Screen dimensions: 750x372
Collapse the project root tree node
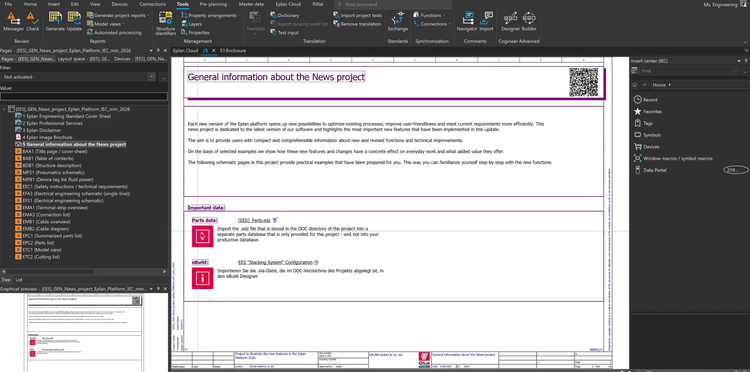pyautogui.click(x=4, y=109)
